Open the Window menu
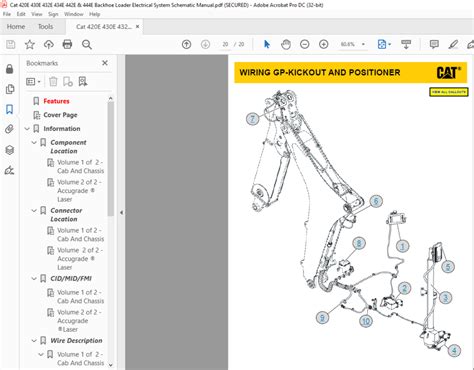The height and width of the screenshot is (370, 474). [73, 14]
